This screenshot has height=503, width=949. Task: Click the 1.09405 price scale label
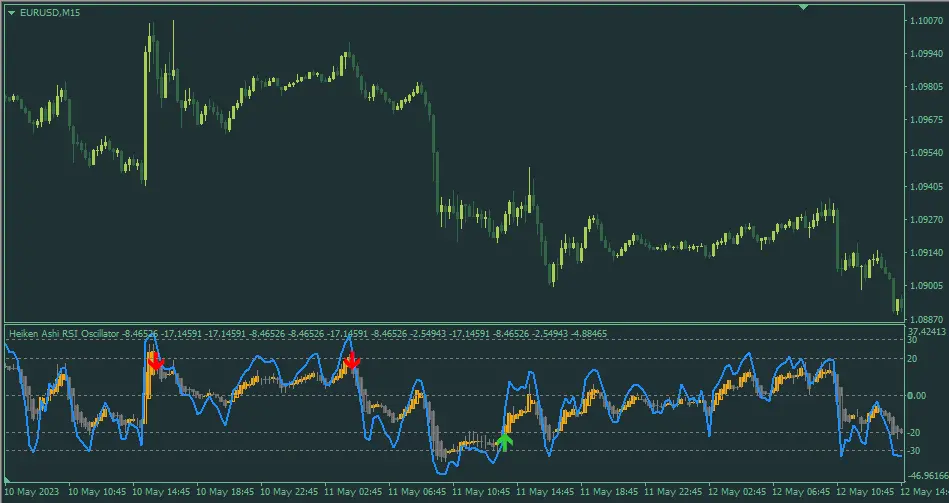tap(925, 186)
